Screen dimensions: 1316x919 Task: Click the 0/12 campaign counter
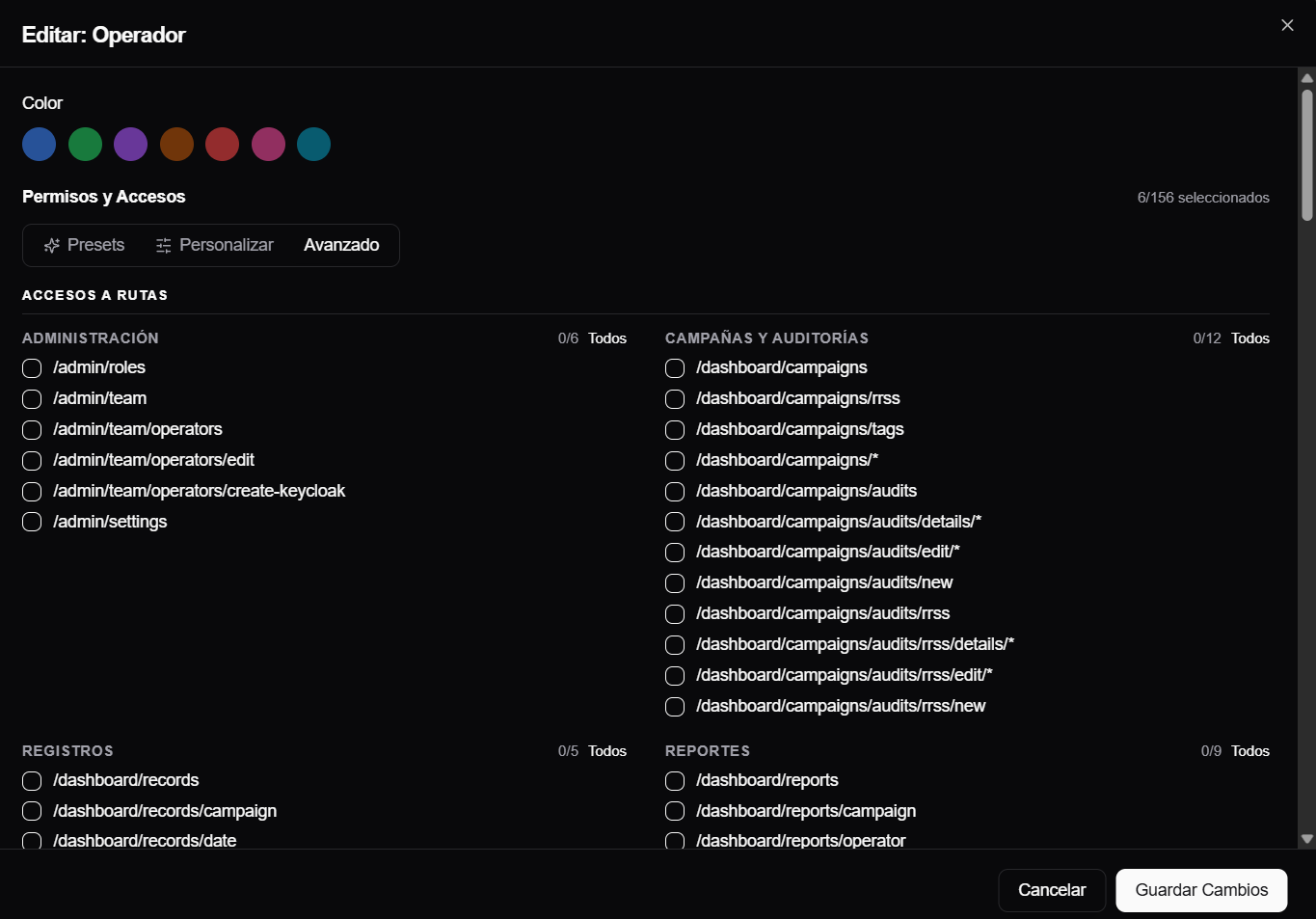pos(1207,338)
